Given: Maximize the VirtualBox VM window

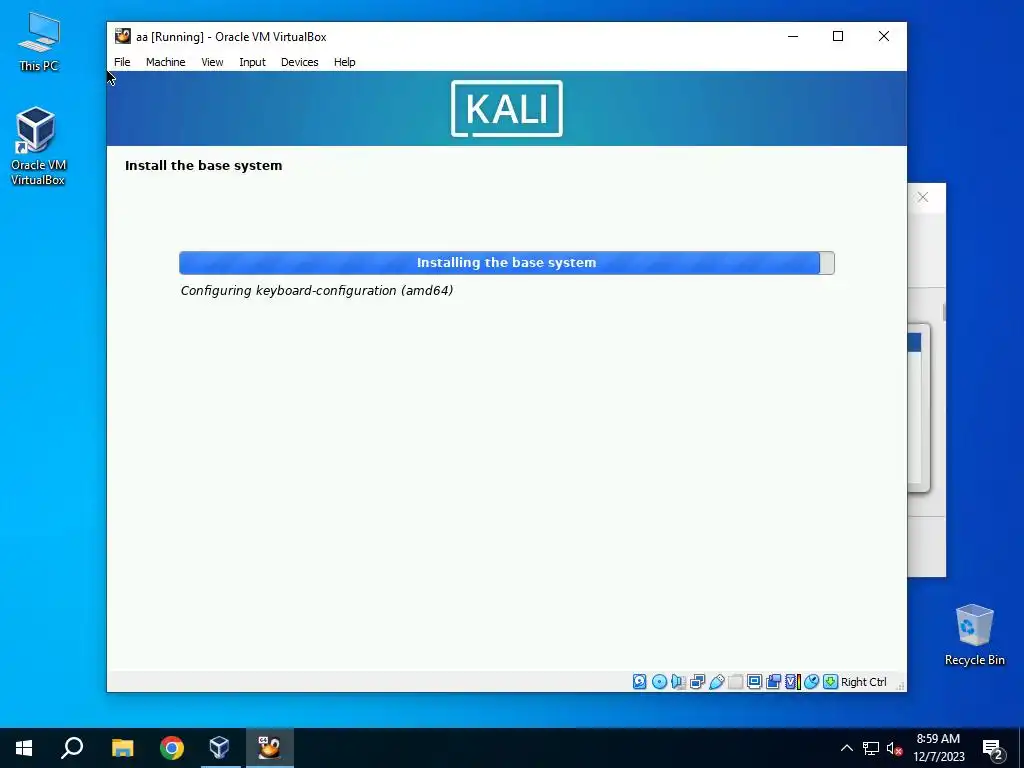Looking at the screenshot, I should point(838,37).
